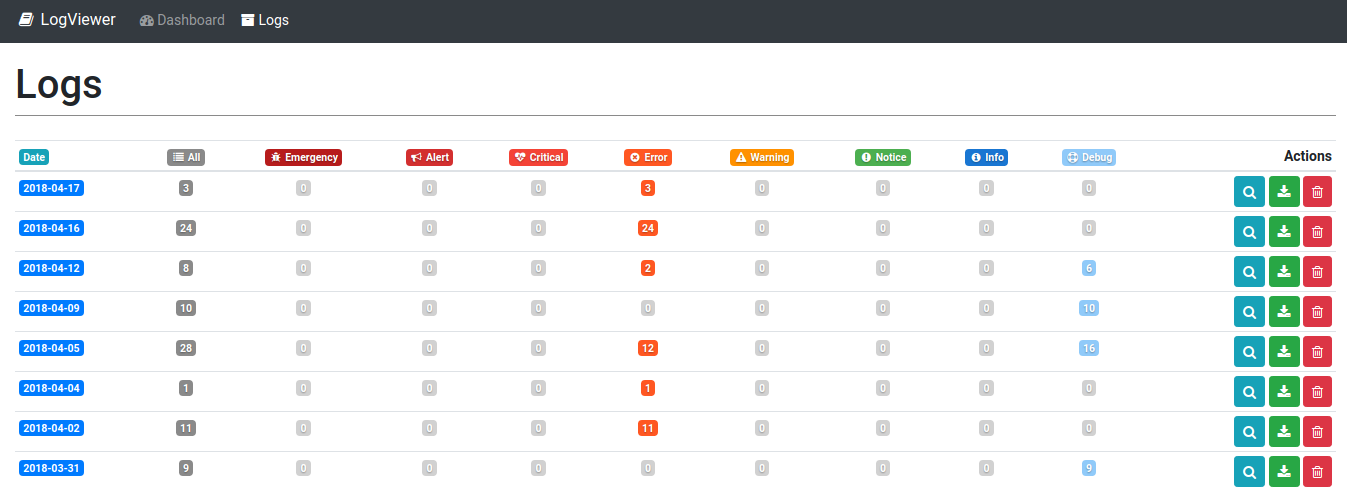Click the Info column header badge

(986, 157)
